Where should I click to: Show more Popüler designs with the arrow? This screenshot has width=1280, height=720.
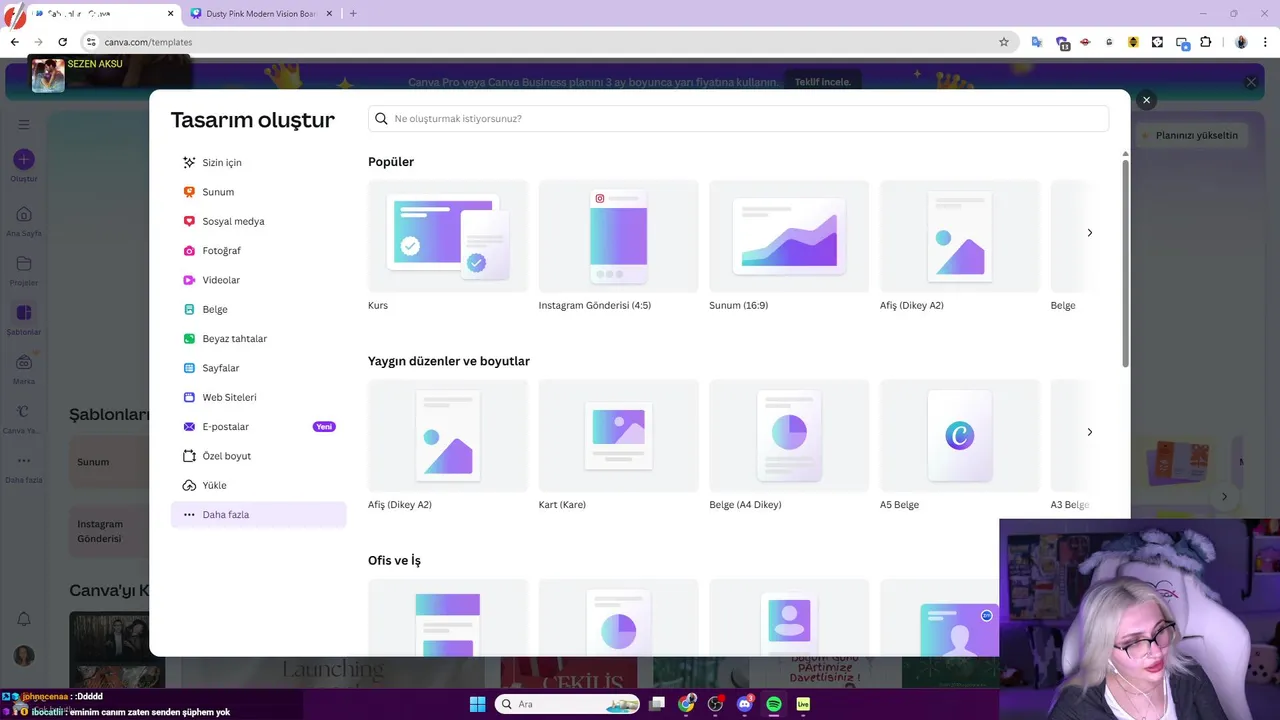(1090, 232)
